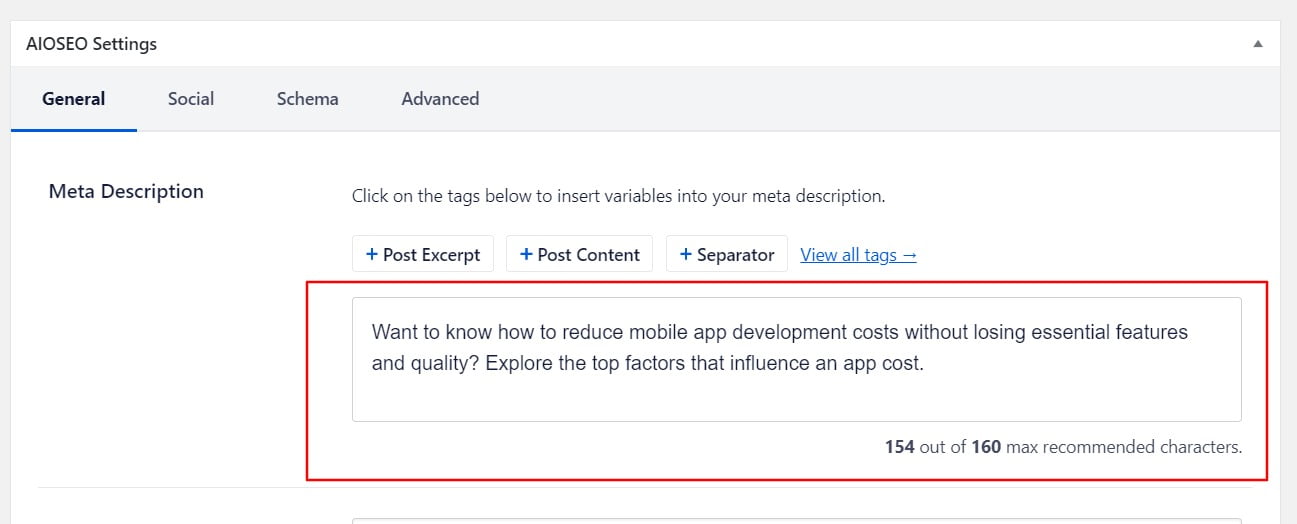Click the instruction text about inserting variables
Viewport: 1297px width, 524px height.
pyautogui.click(x=618, y=196)
